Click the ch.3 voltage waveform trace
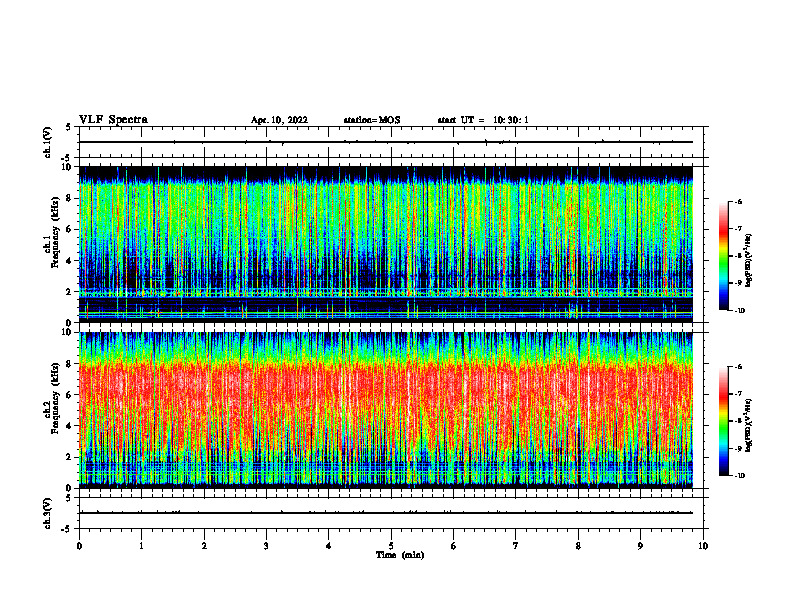 point(385,513)
